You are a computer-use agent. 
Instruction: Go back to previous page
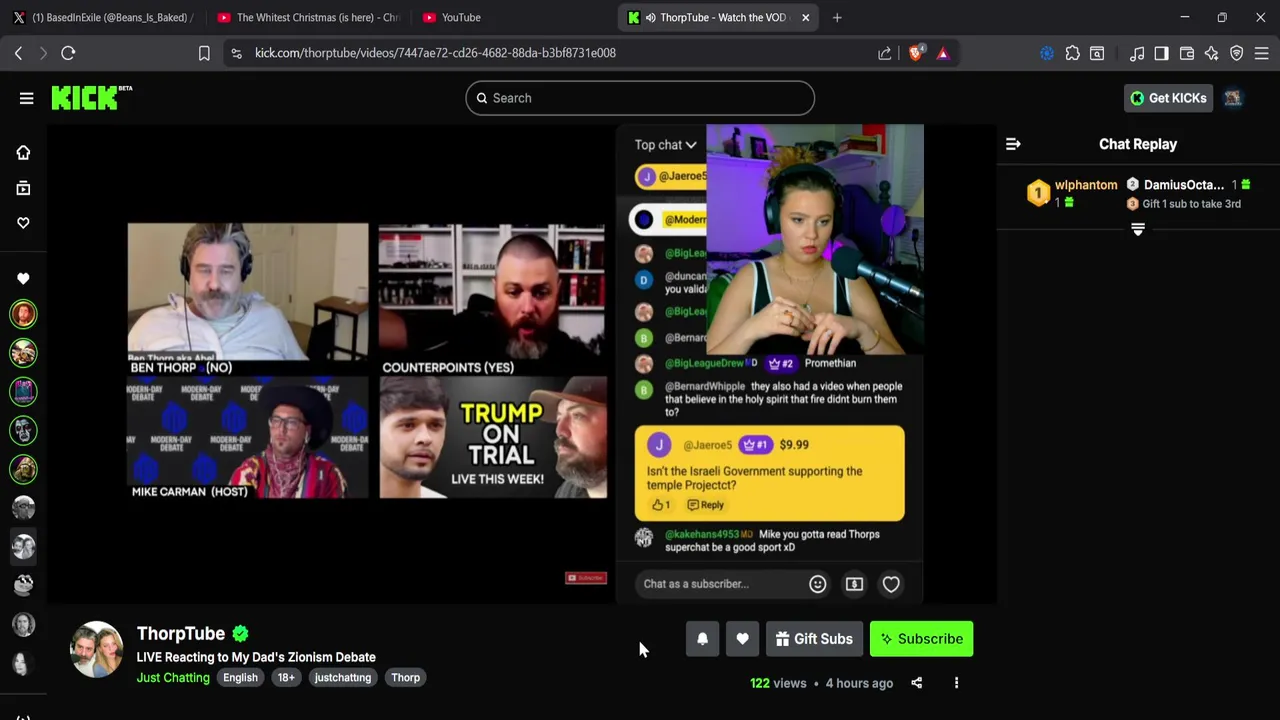[x=18, y=53]
